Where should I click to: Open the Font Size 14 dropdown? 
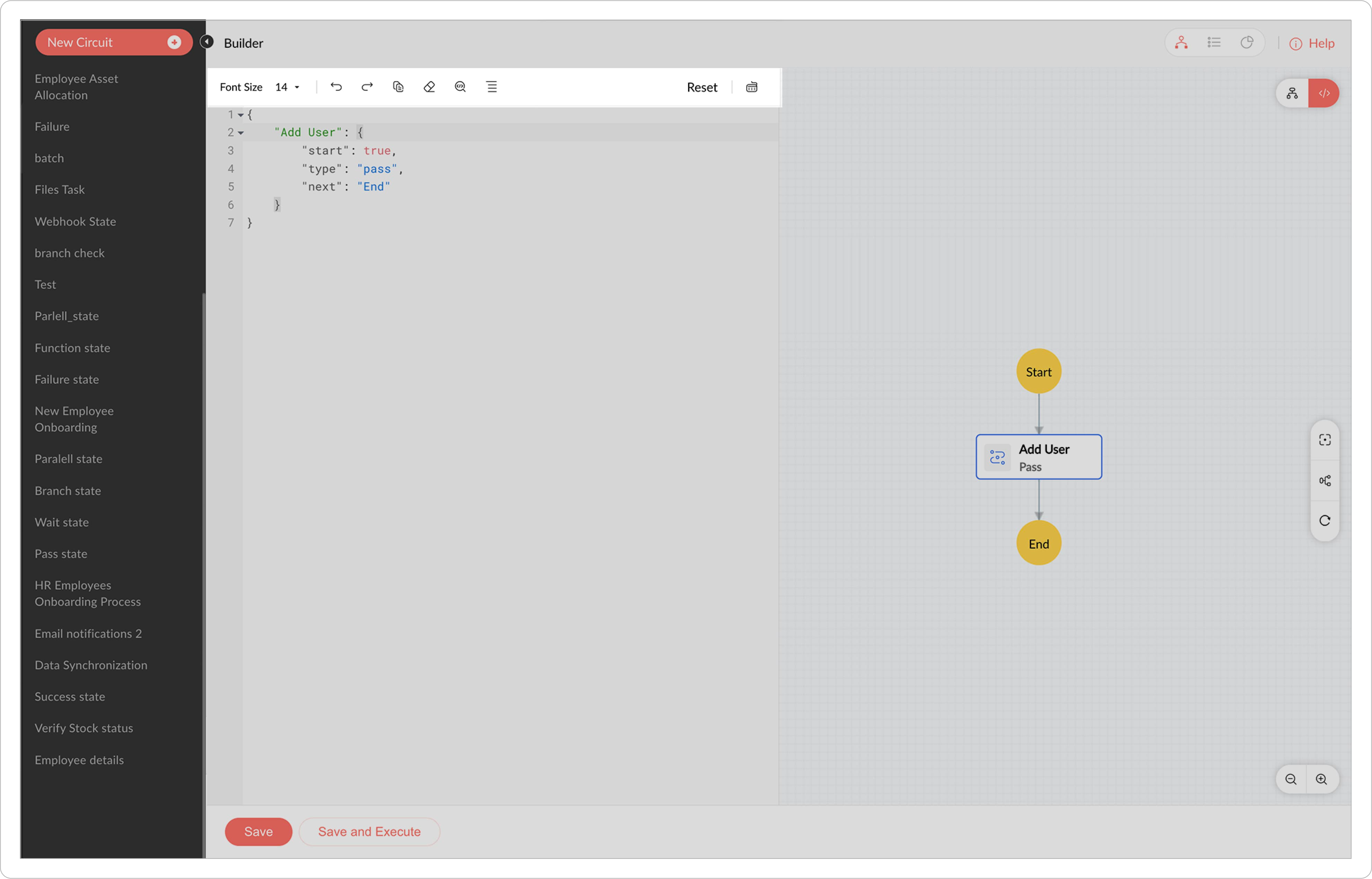288,87
